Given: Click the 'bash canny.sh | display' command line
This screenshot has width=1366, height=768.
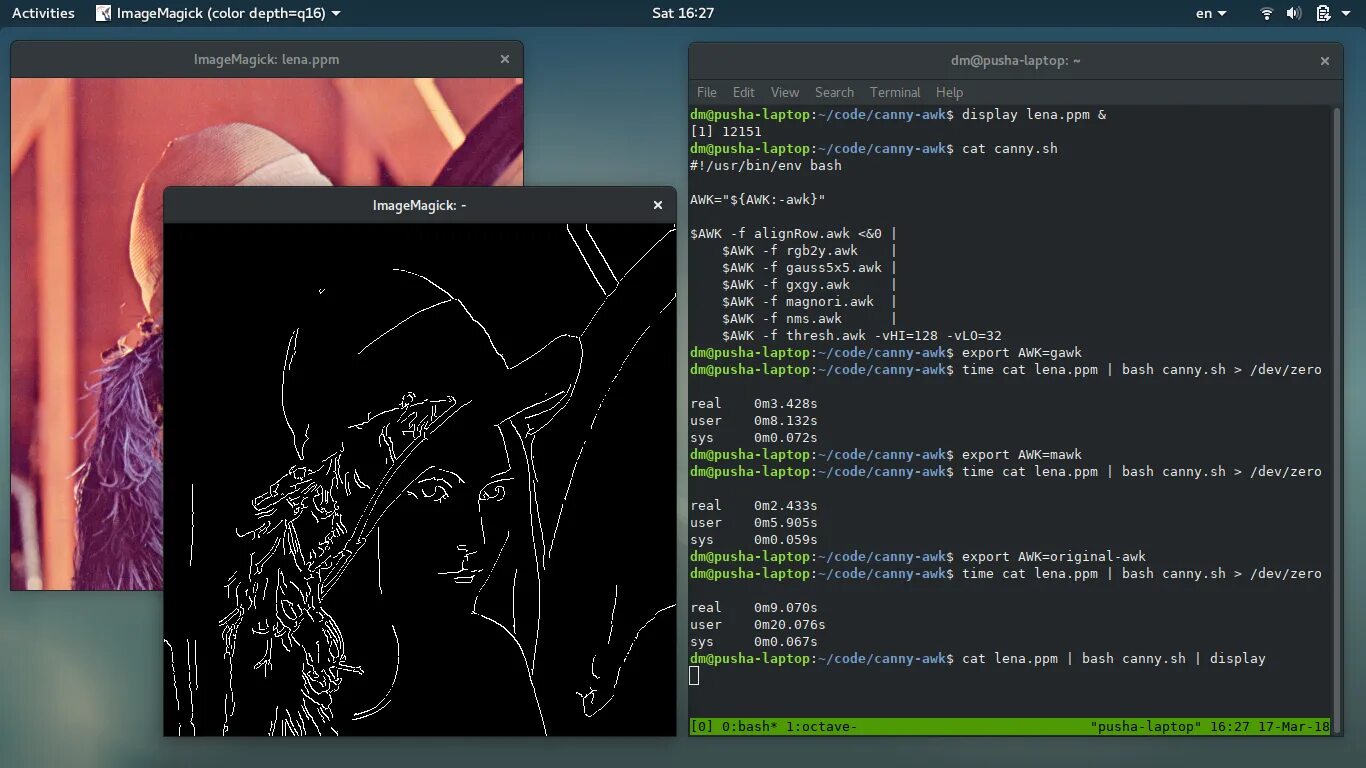Looking at the screenshot, I should (x=1114, y=659).
